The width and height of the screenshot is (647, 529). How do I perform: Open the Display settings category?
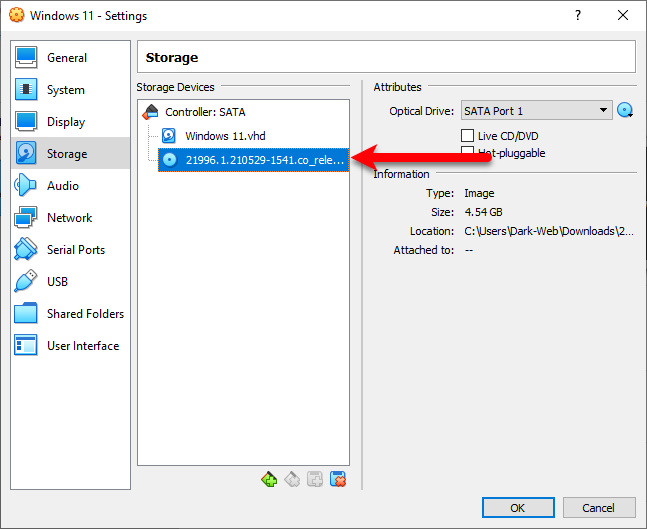pyautogui.click(x=71, y=122)
